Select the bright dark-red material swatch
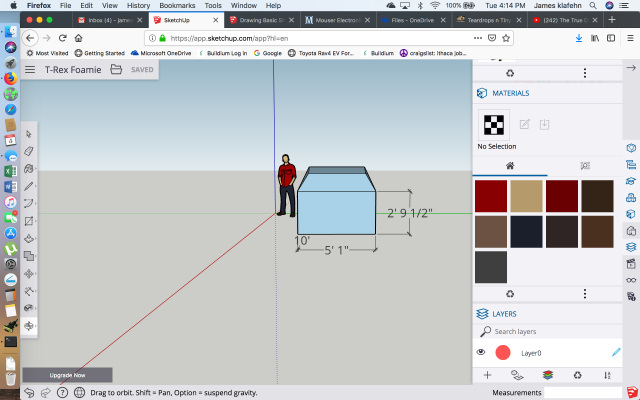 pyautogui.click(x=491, y=196)
